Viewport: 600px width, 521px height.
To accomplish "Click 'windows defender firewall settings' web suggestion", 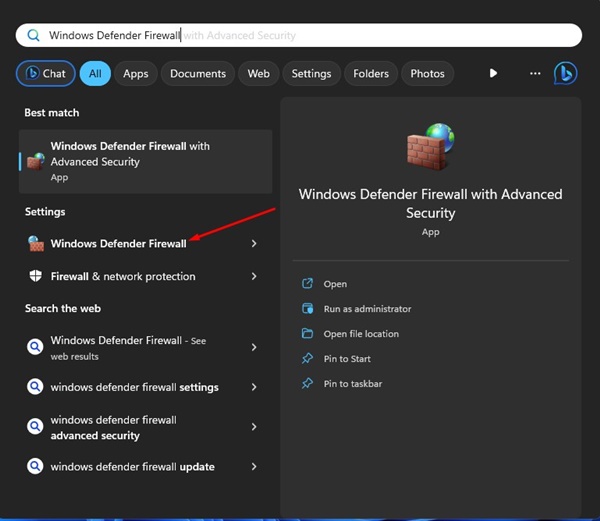I will [x=145, y=387].
